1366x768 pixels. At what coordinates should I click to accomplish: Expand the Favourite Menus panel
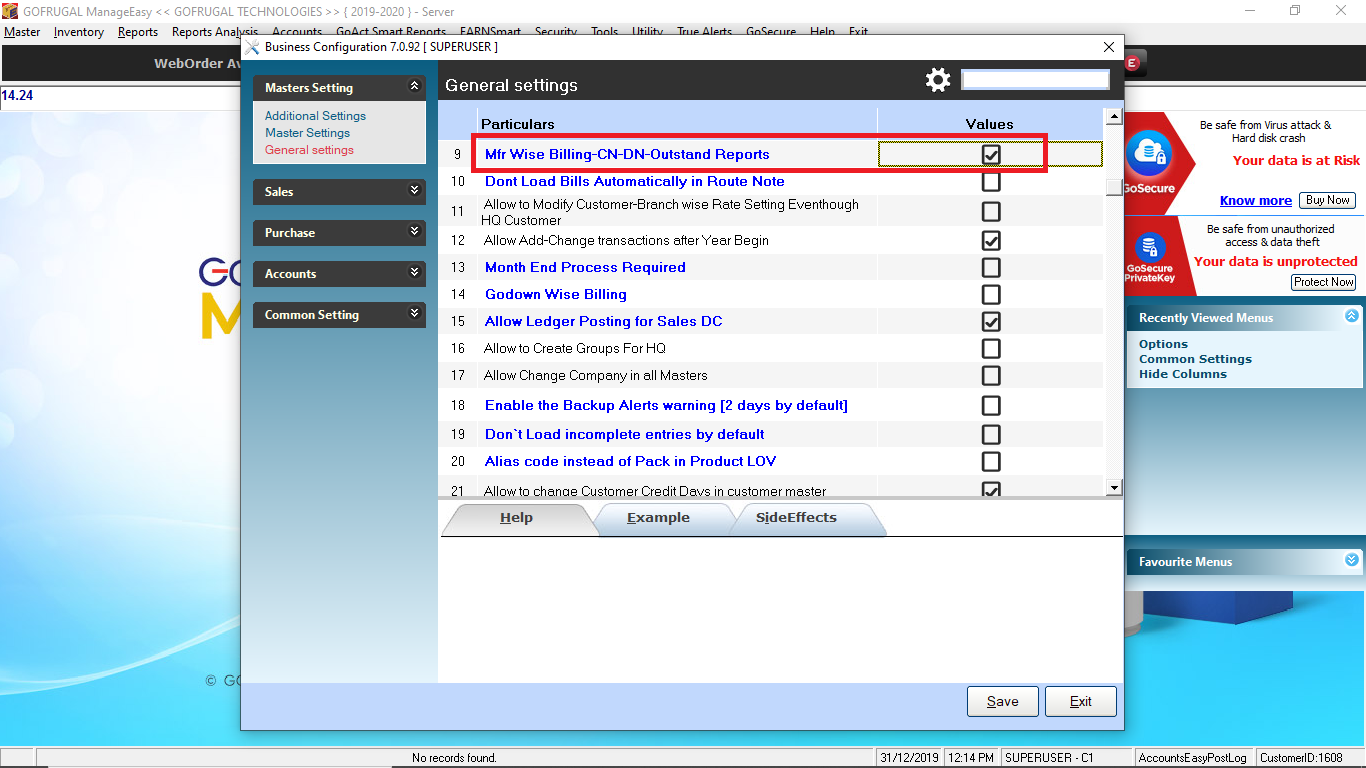pyautogui.click(x=1352, y=560)
